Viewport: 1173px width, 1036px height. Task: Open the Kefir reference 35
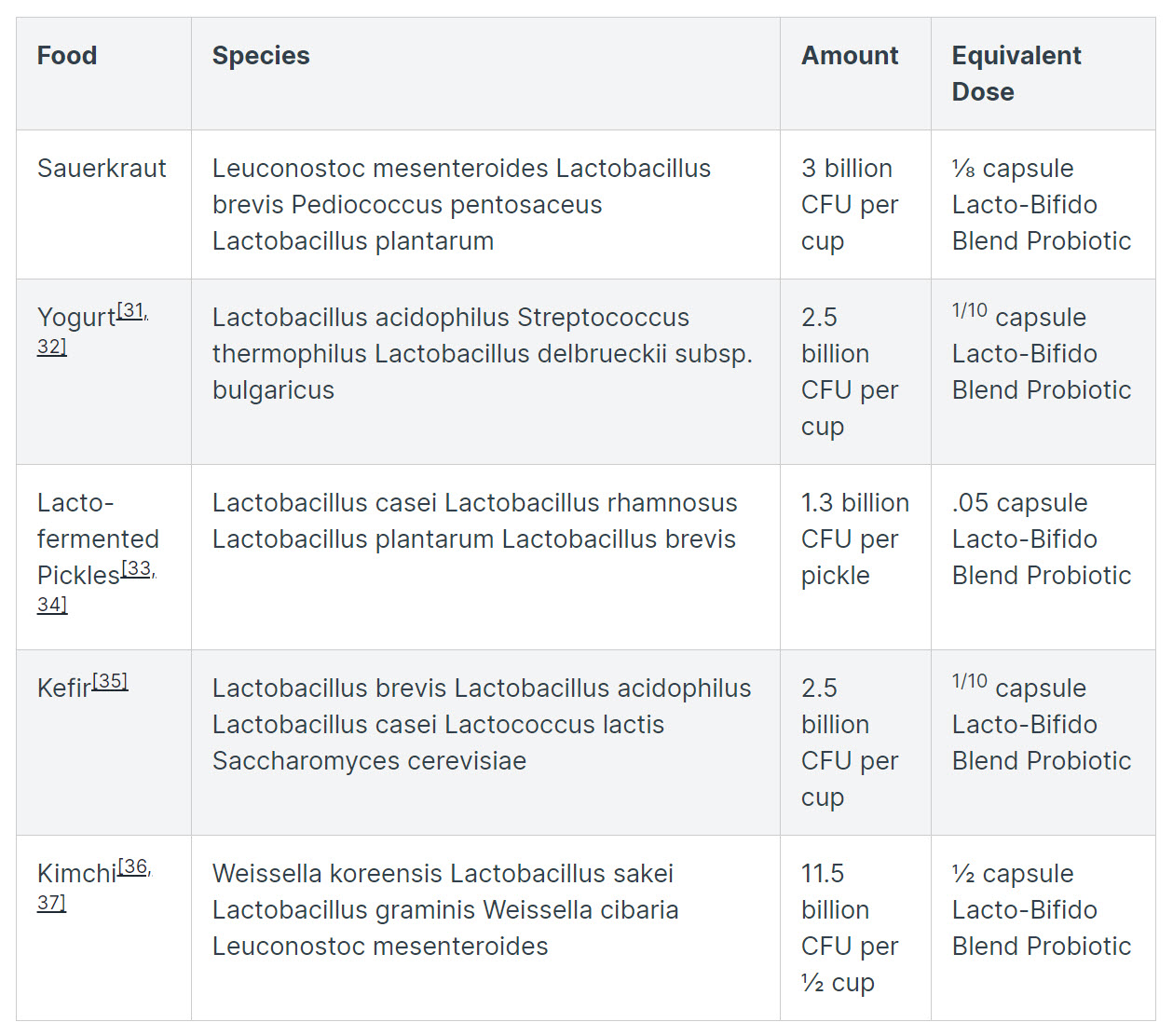(x=110, y=681)
